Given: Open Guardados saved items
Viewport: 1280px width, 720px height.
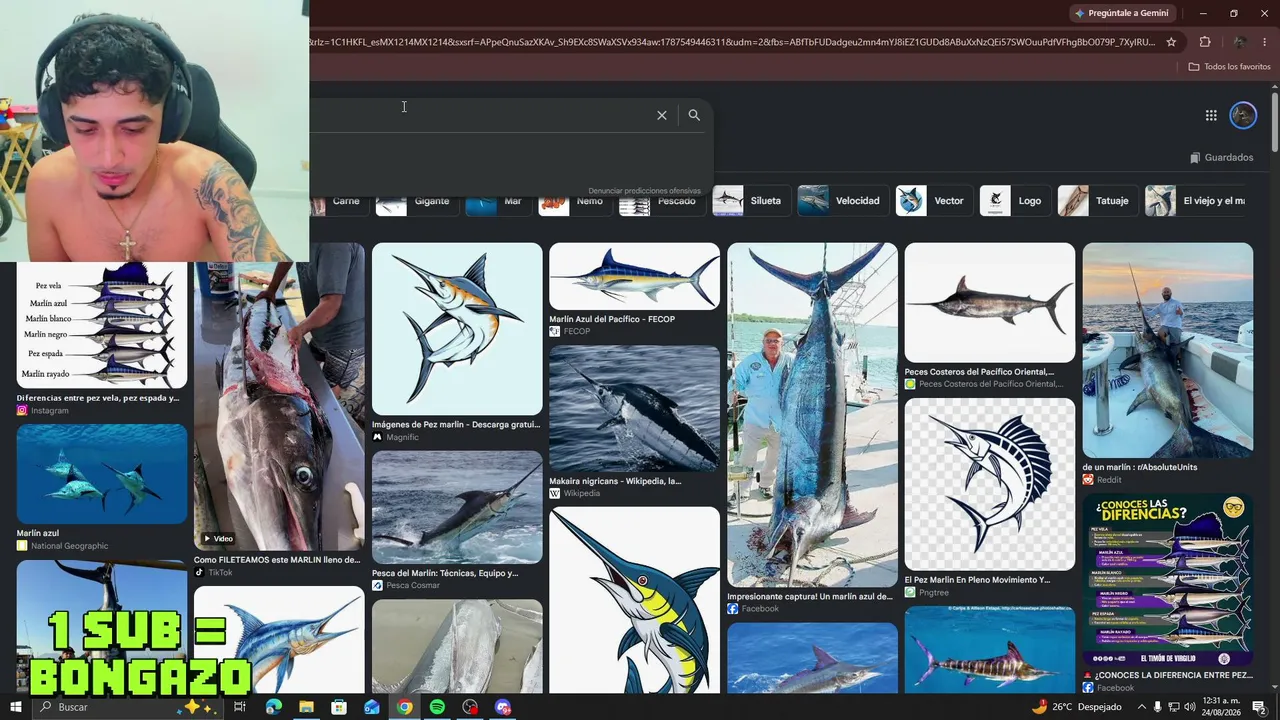Looking at the screenshot, I should pos(1221,157).
